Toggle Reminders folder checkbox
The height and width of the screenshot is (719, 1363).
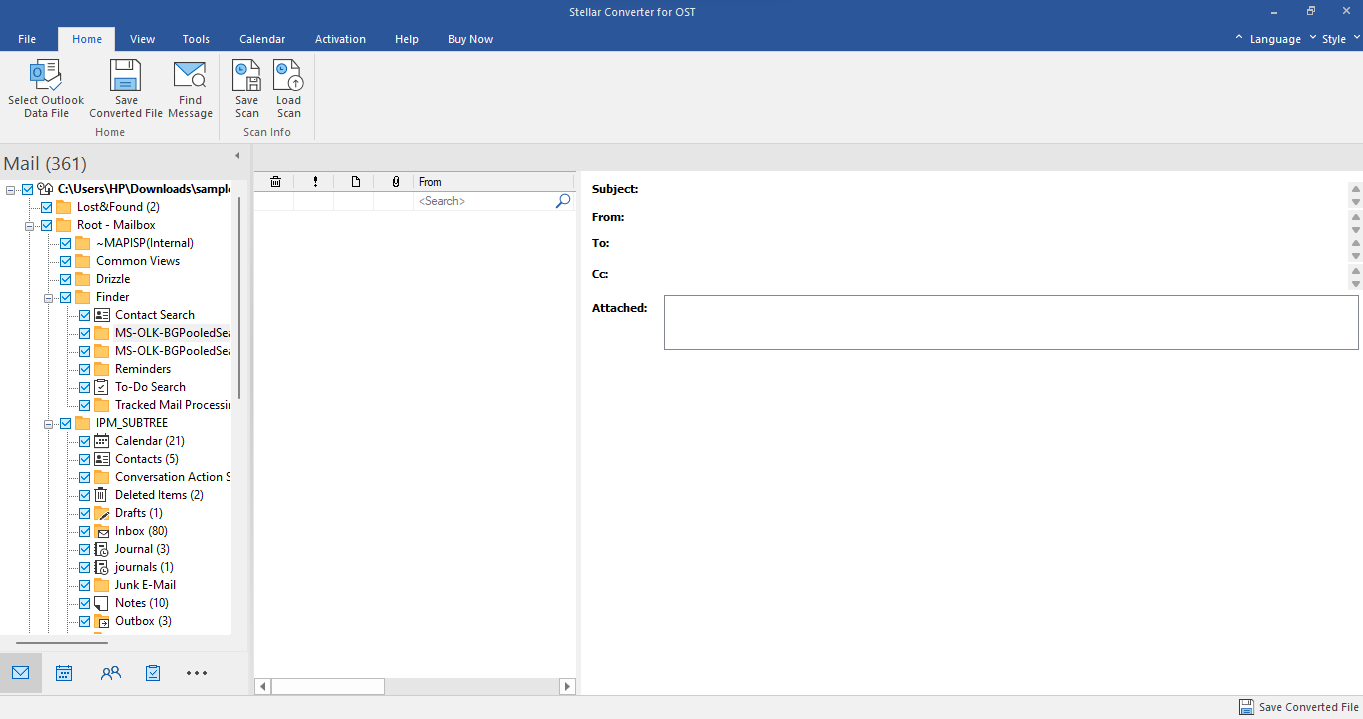pyautogui.click(x=84, y=369)
